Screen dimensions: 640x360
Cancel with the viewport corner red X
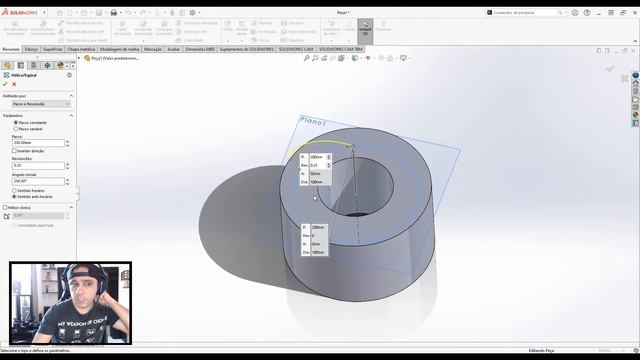pyautogui.click(x=624, y=78)
